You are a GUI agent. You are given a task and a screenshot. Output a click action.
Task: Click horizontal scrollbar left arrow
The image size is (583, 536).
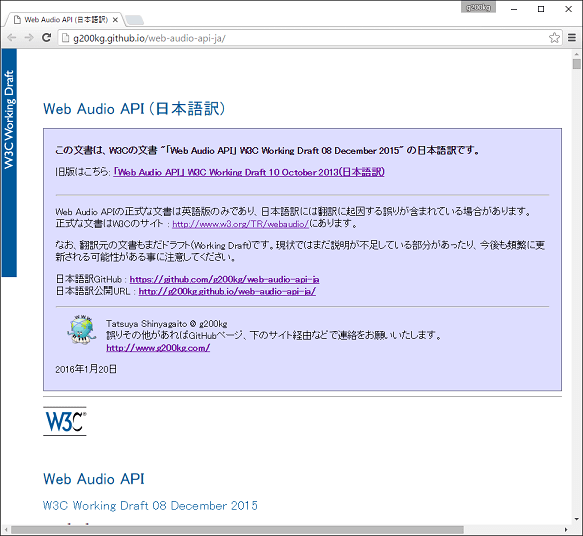tap(6, 529)
